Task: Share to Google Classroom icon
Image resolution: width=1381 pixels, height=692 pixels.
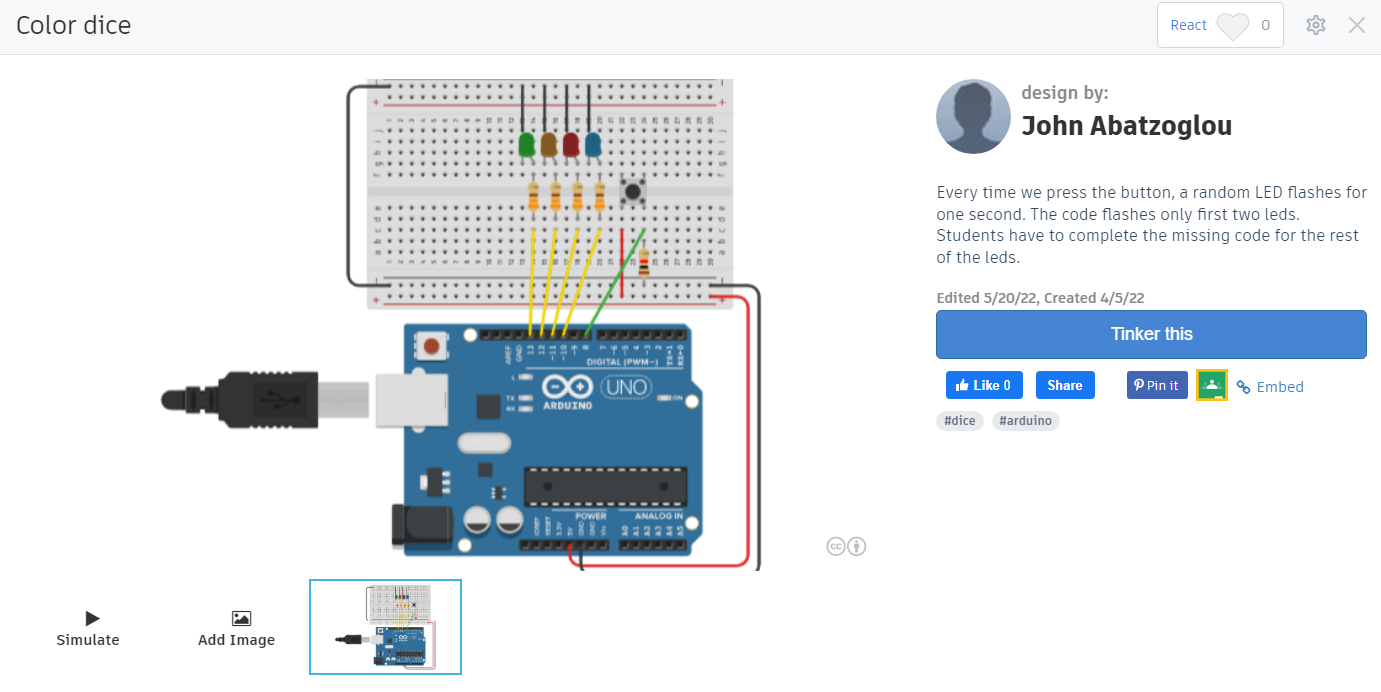Action: point(1211,385)
